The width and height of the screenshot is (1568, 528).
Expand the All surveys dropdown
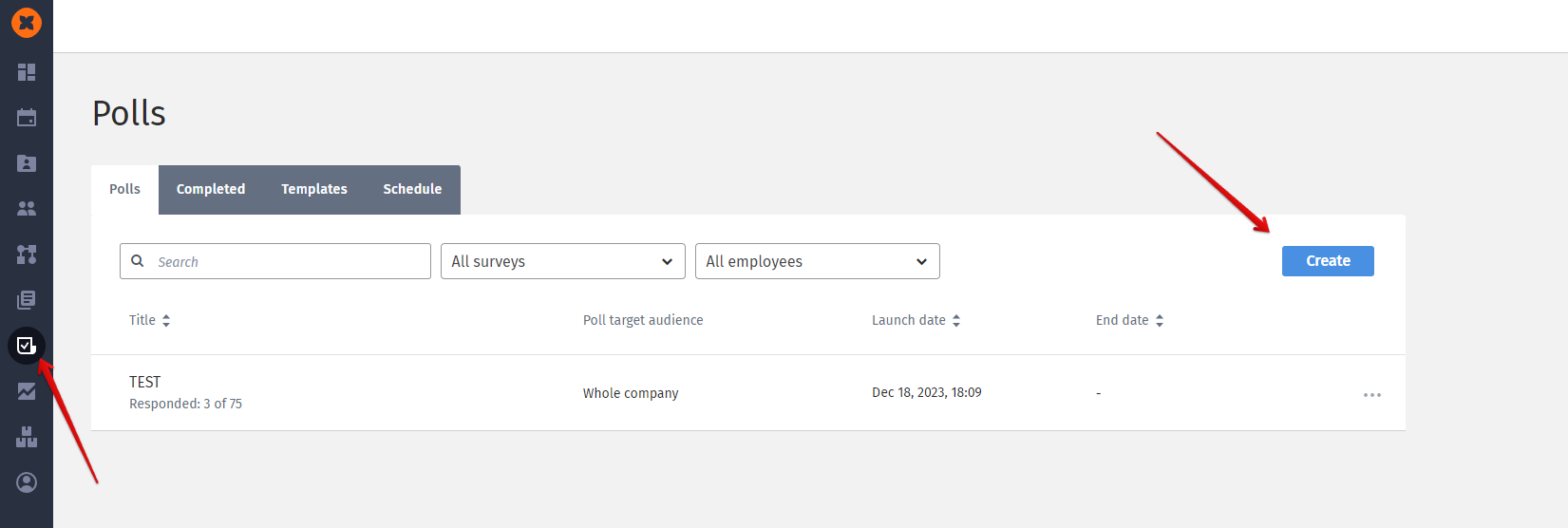pos(563,261)
